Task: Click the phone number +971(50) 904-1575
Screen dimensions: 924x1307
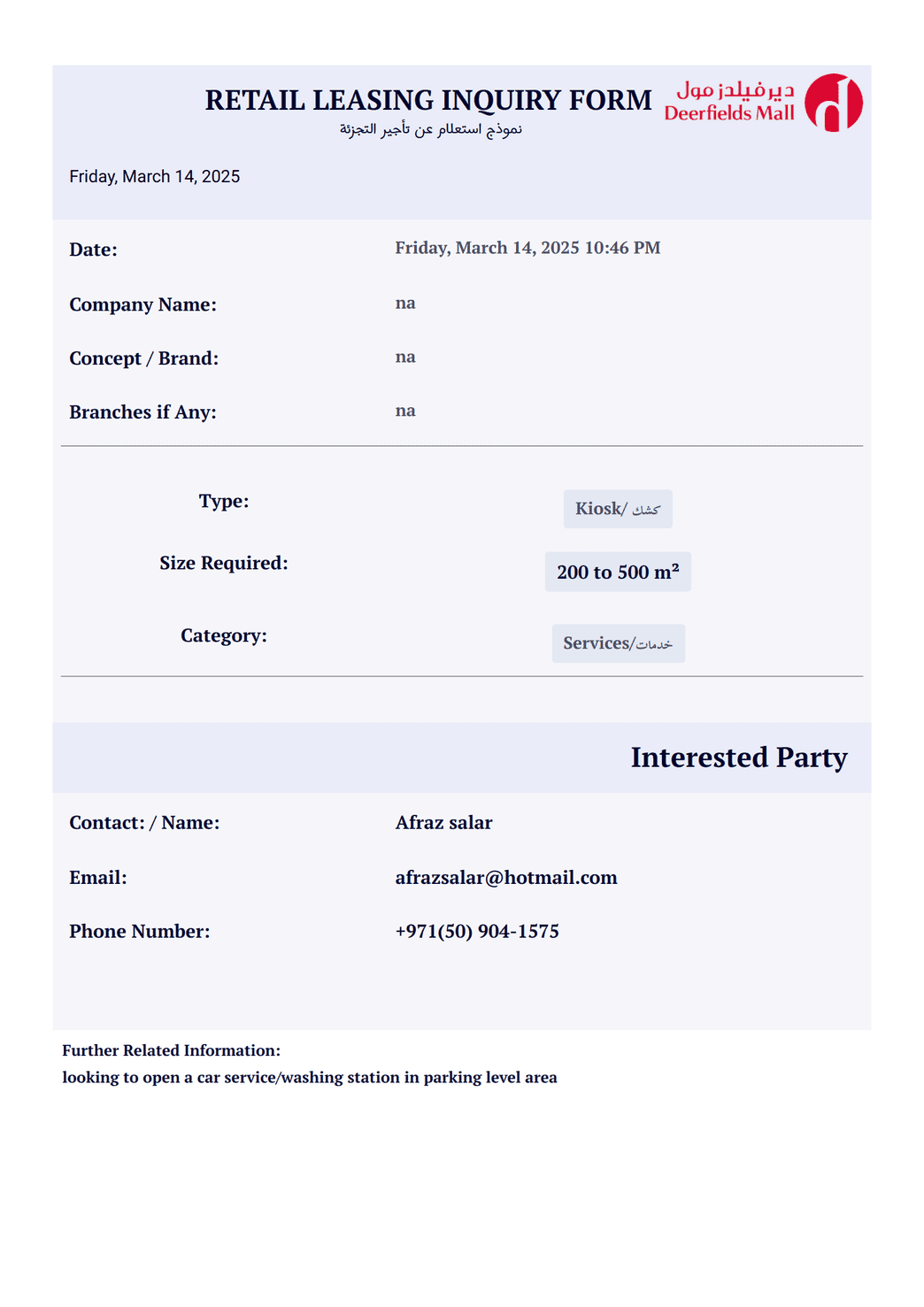Action: click(x=477, y=931)
